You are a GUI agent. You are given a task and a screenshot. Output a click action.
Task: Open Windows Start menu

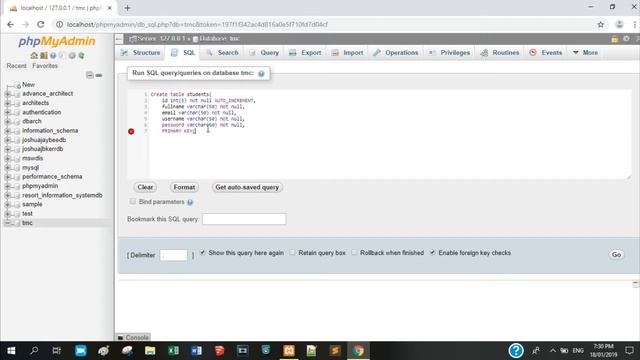pyautogui.click(x=11, y=351)
